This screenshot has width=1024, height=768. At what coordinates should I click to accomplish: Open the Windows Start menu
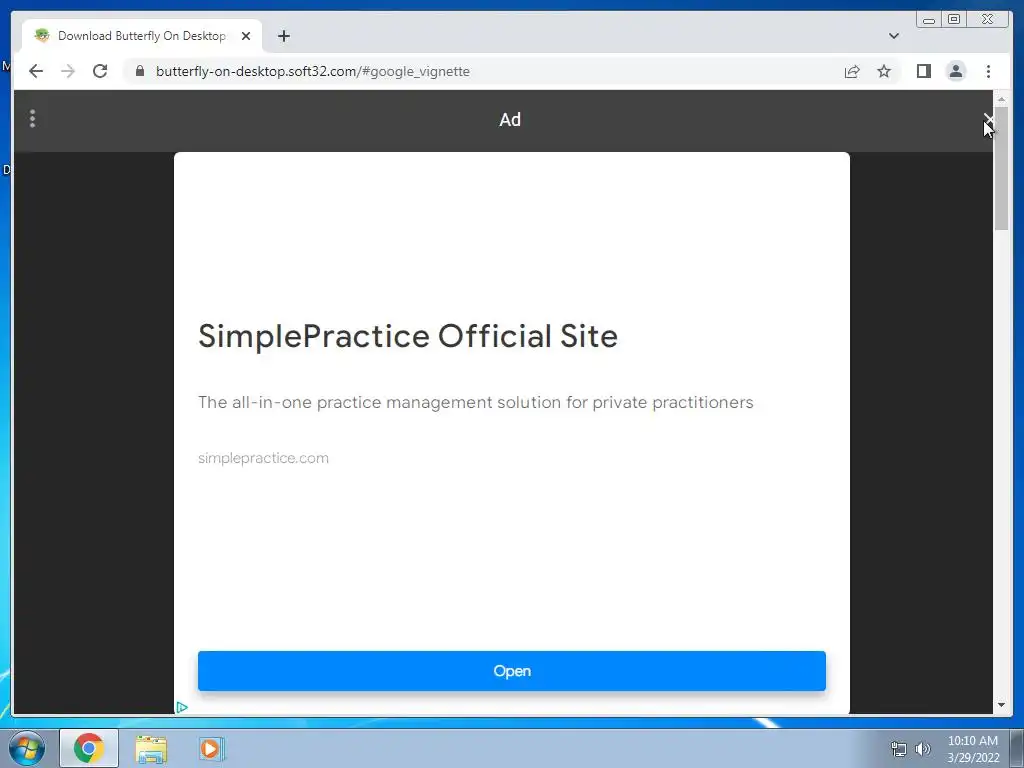click(27, 748)
